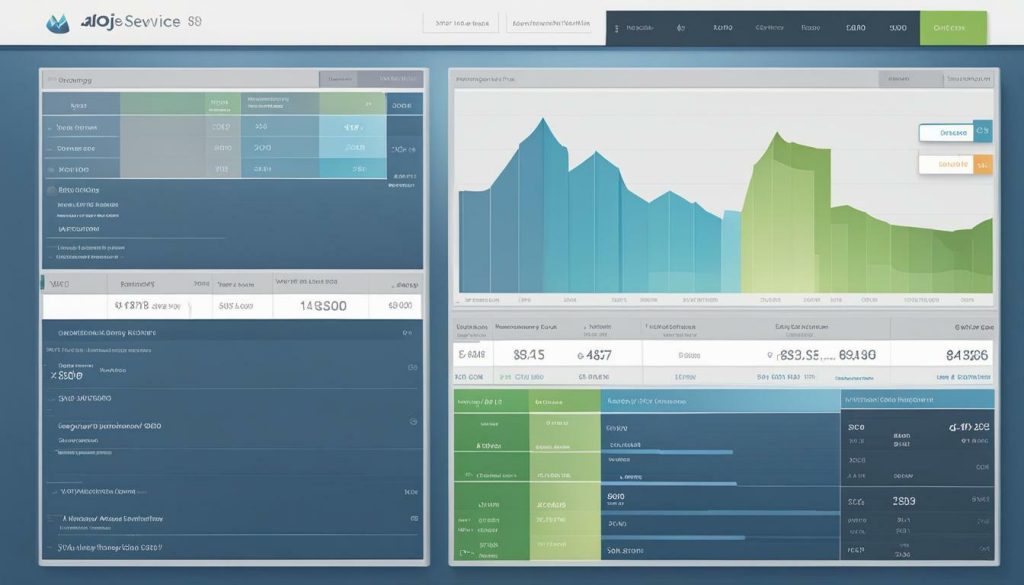This screenshot has height=585, width=1024.
Task: Toggle the blue series legend chip
Action: click(x=945, y=131)
